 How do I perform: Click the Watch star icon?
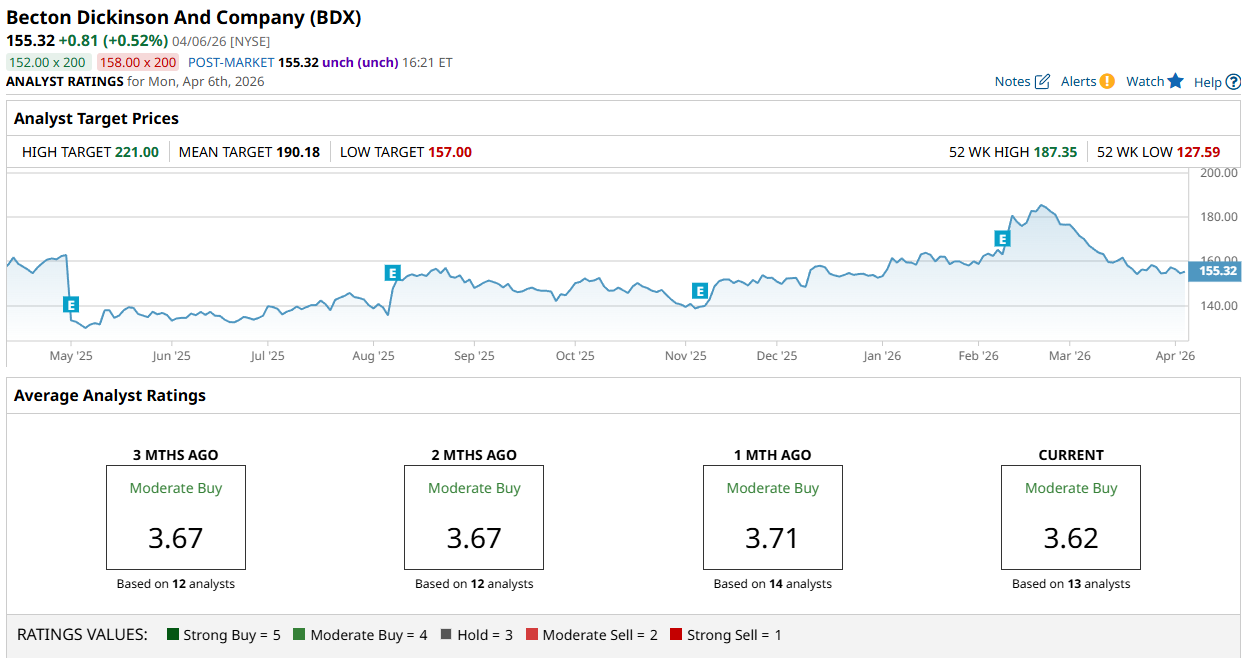tap(1175, 81)
